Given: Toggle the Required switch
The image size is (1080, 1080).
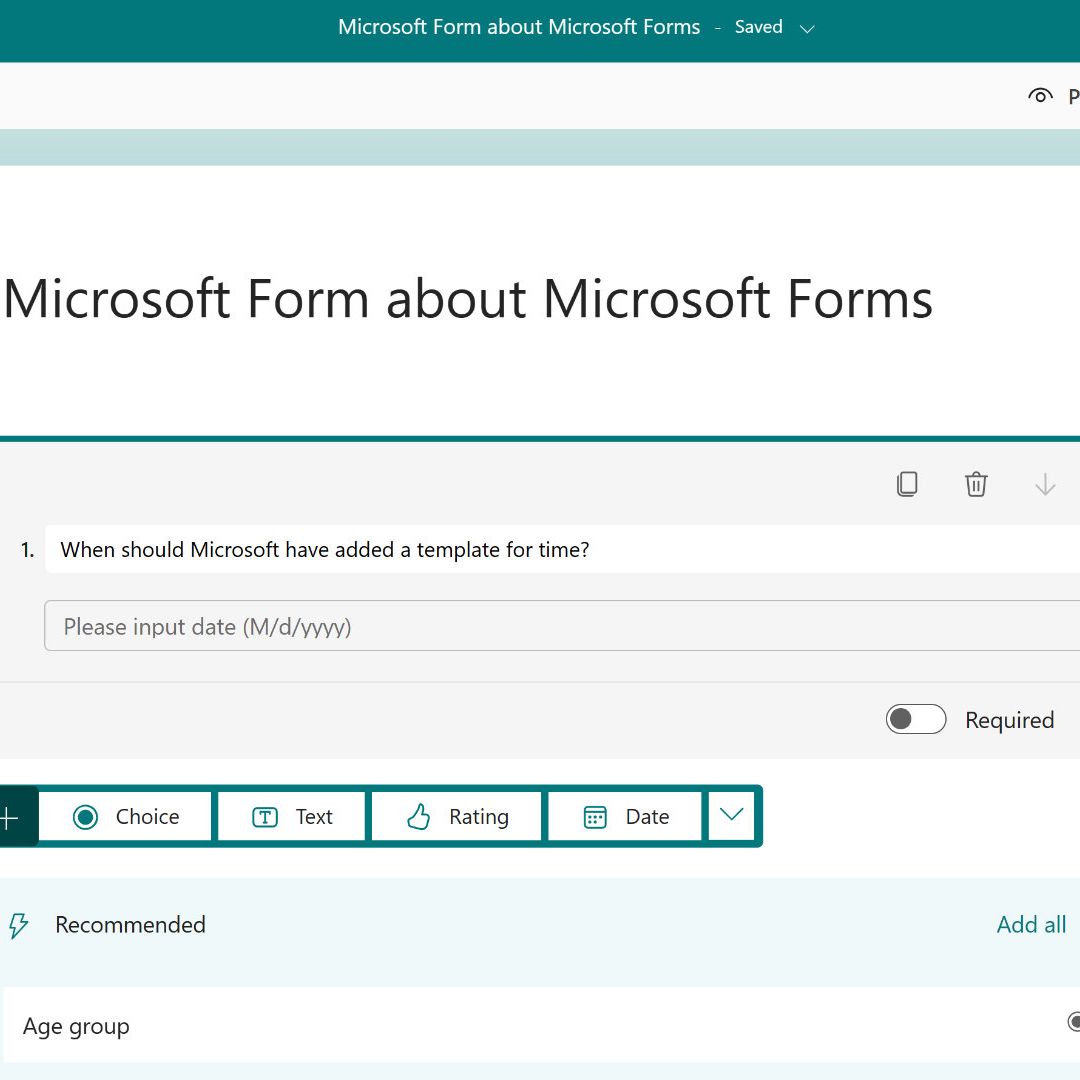Looking at the screenshot, I should pos(915,719).
